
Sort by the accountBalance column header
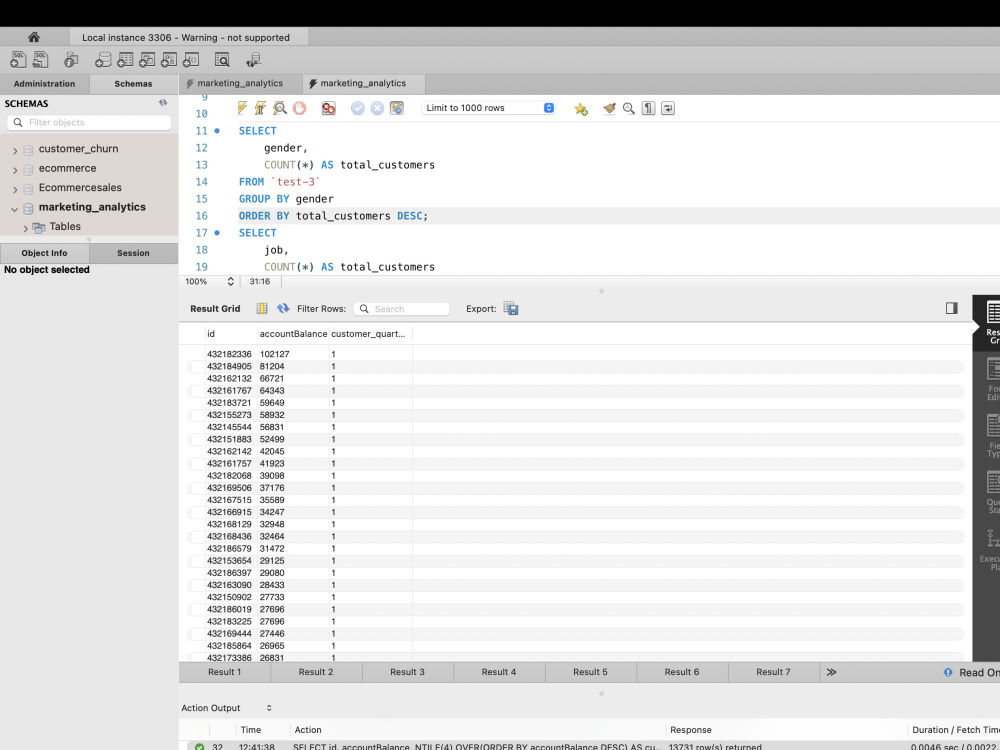tap(293, 334)
